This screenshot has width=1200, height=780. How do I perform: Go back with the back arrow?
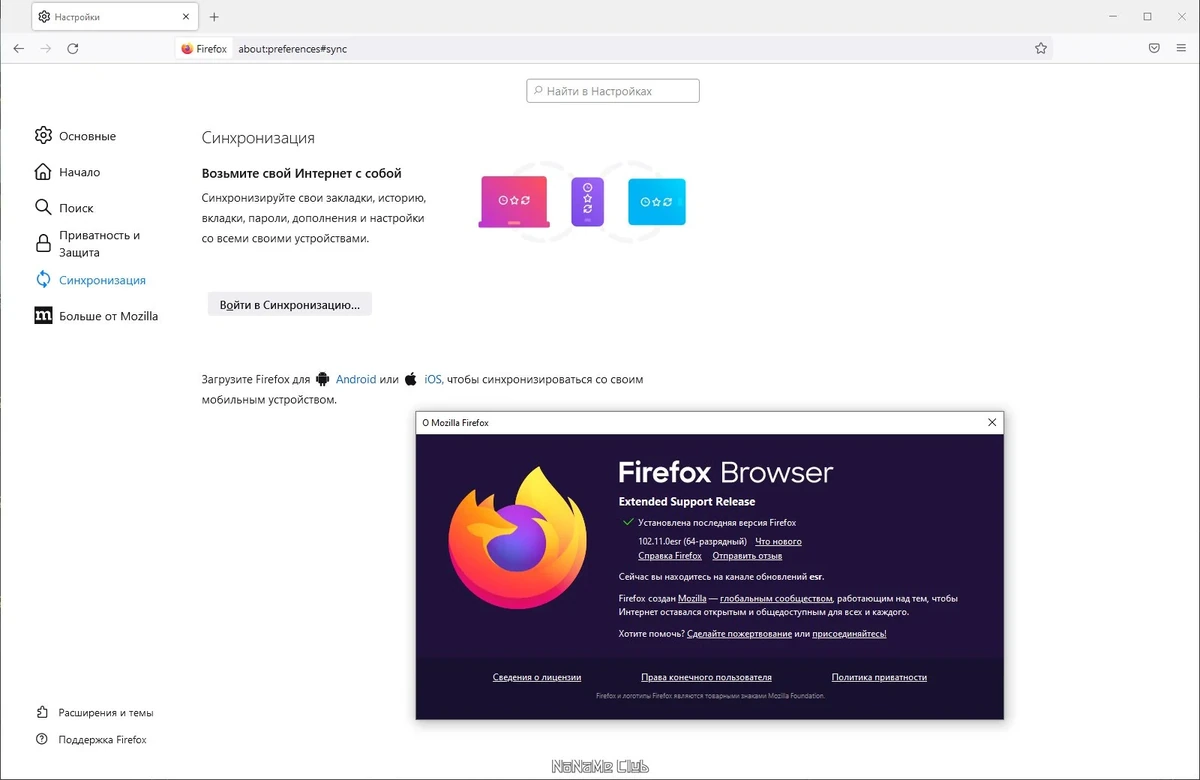click(x=19, y=48)
